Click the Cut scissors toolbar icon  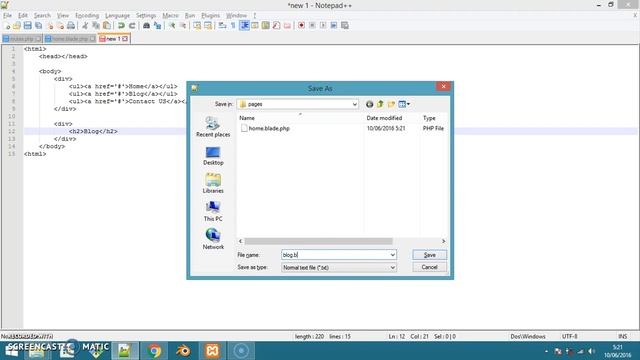(85, 26)
